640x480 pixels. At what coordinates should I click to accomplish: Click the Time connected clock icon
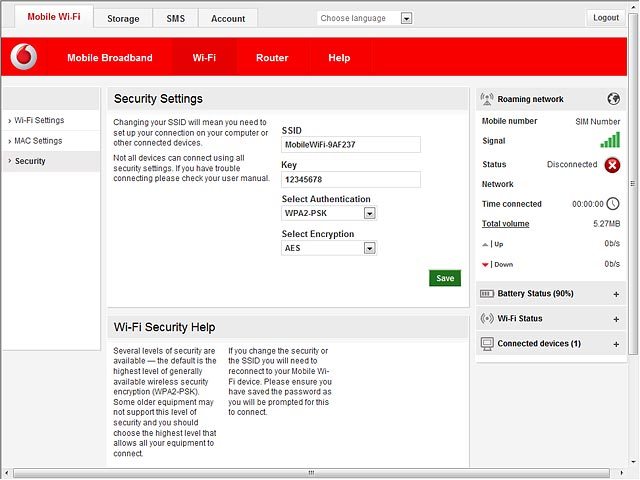613,204
